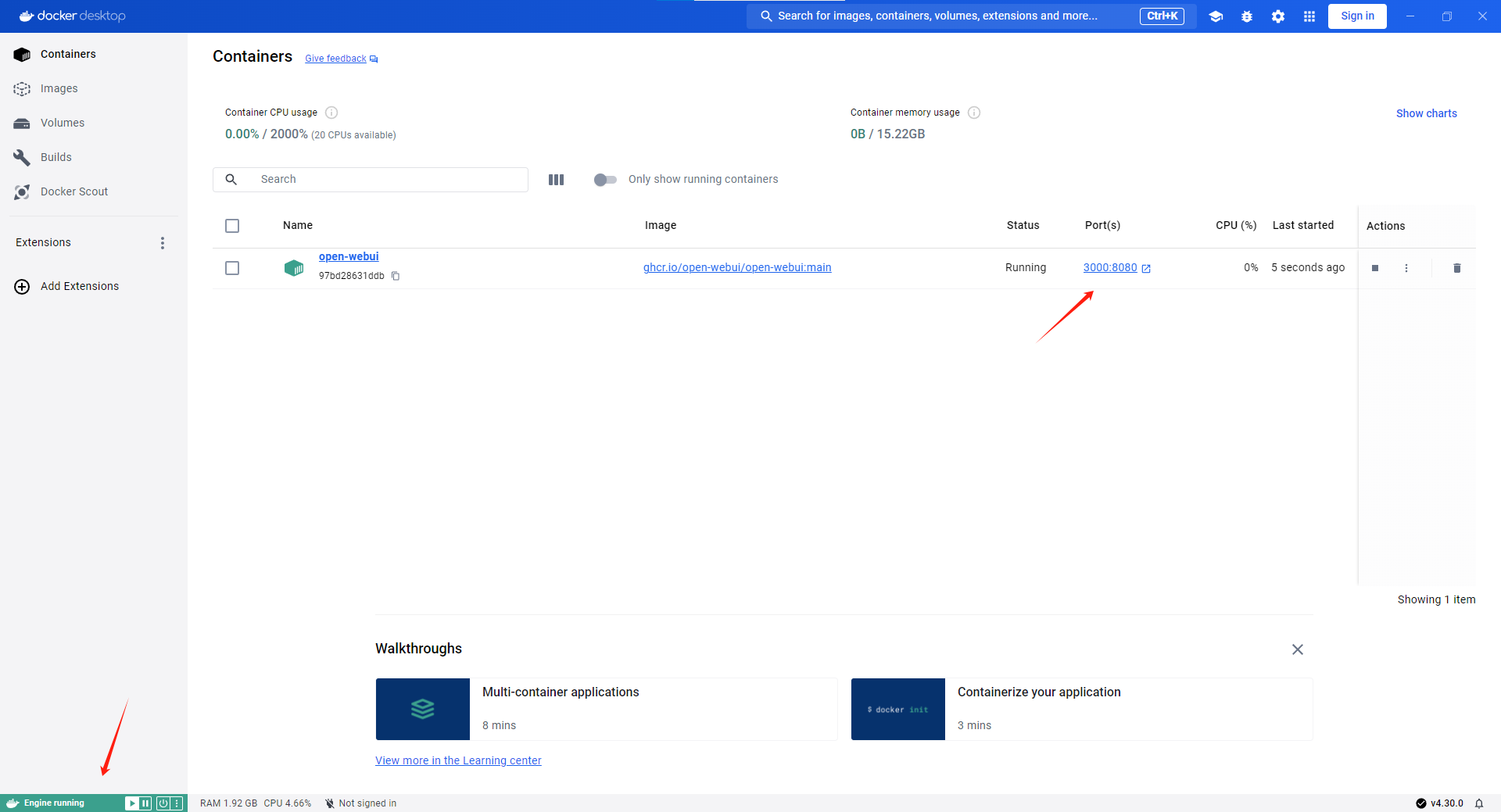Open the Troubleshoot bug icon
This screenshot has height=812, width=1501.
pyautogui.click(x=1247, y=16)
